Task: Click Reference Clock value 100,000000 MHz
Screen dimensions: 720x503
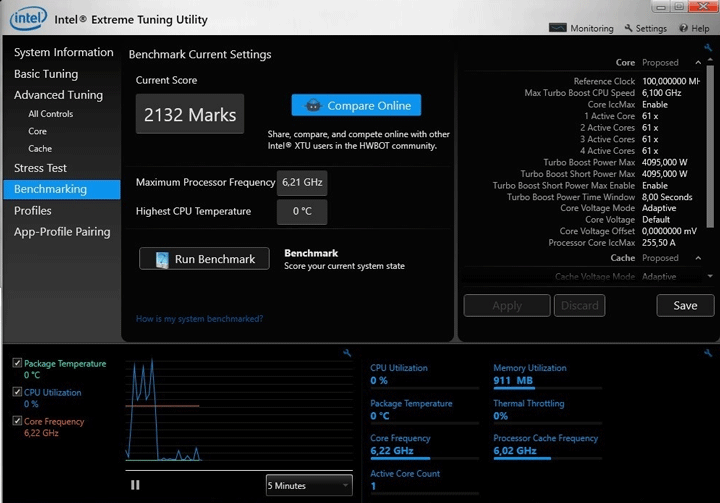Action: click(x=670, y=81)
